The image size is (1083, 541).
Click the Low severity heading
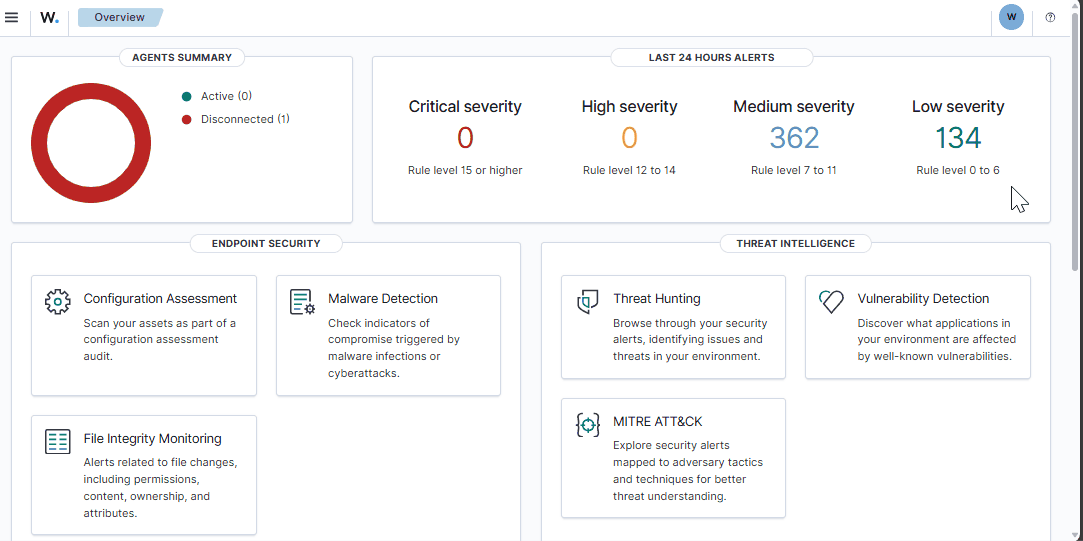click(958, 106)
